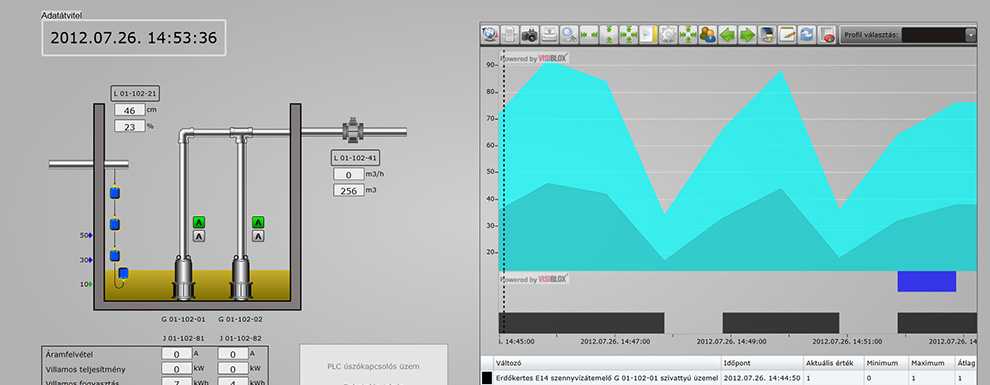Click the camera snapshot toolbar icon

pyautogui.click(x=530, y=35)
